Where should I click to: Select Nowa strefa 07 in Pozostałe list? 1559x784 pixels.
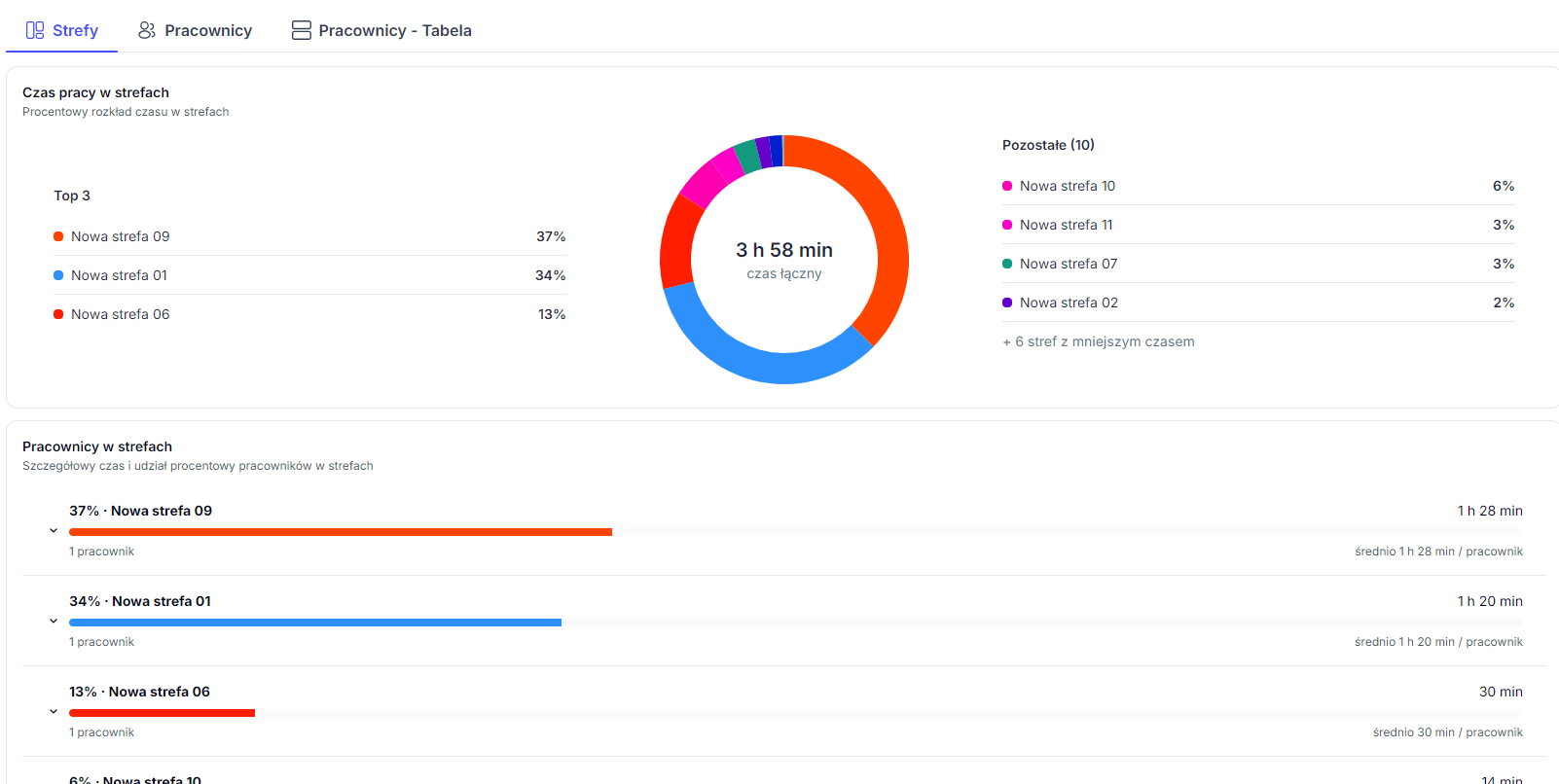tap(1258, 264)
